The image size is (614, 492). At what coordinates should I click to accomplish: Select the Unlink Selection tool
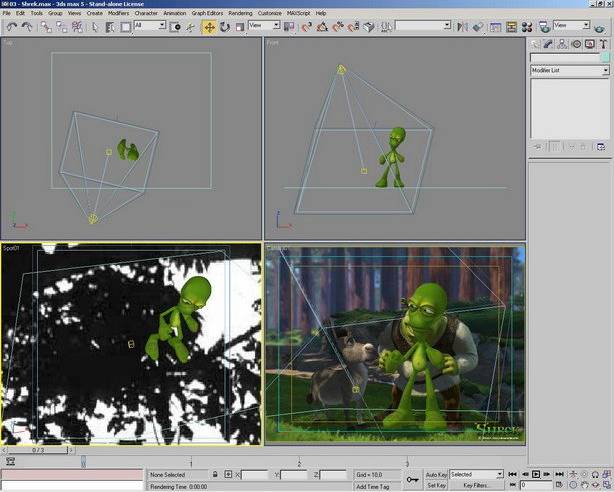(62, 27)
